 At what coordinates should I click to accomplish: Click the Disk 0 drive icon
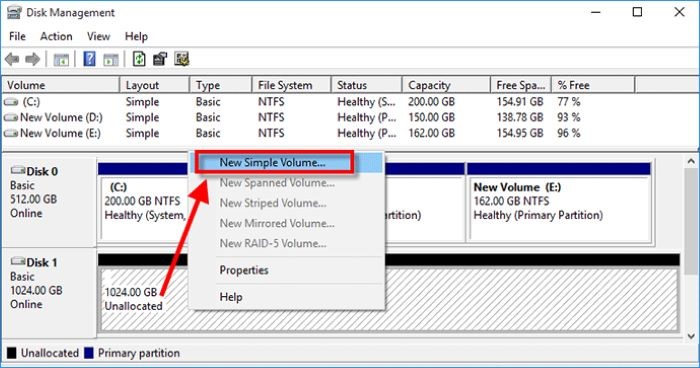coord(18,170)
